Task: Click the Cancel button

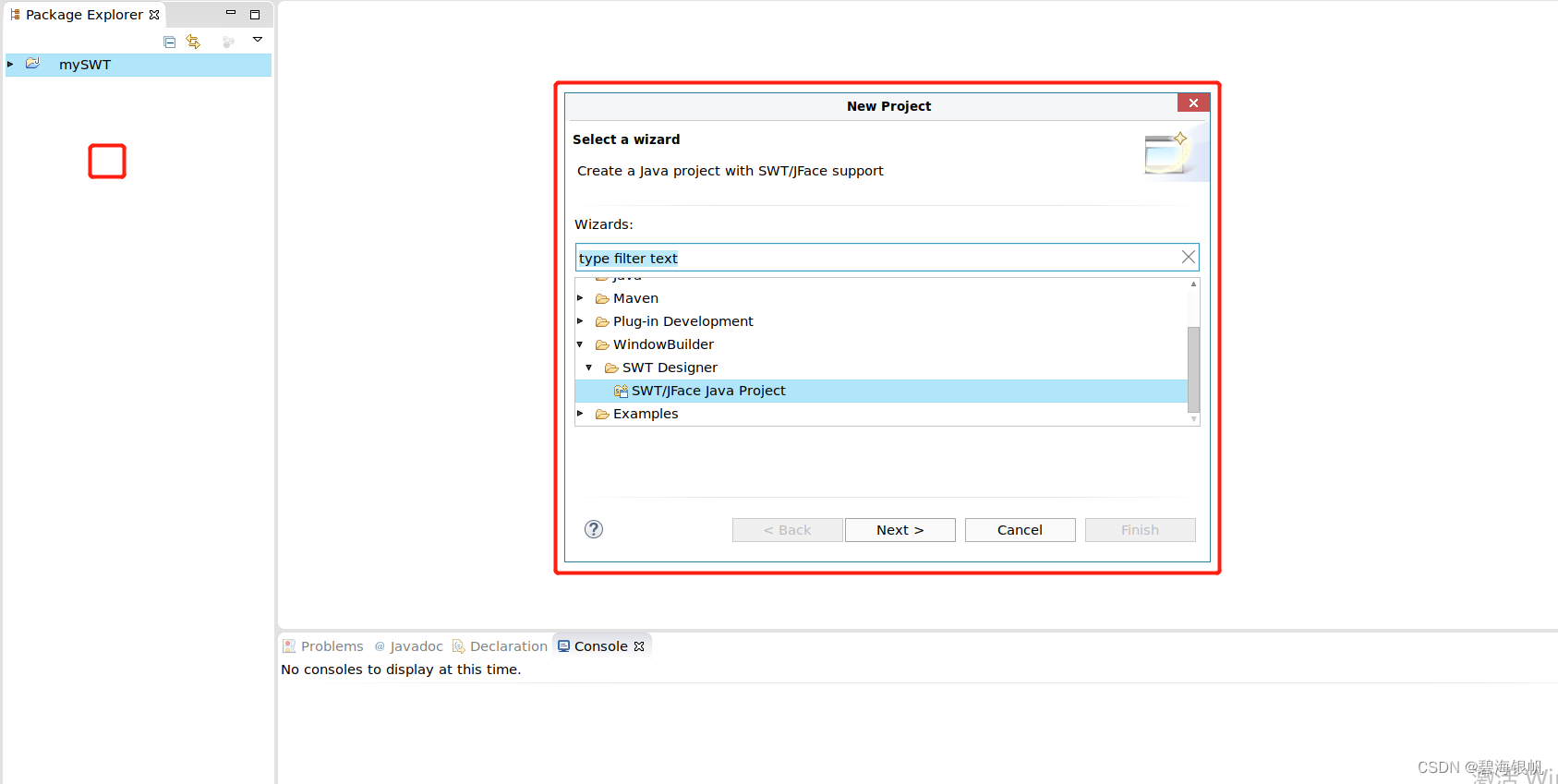Action: (x=1021, y=530)
